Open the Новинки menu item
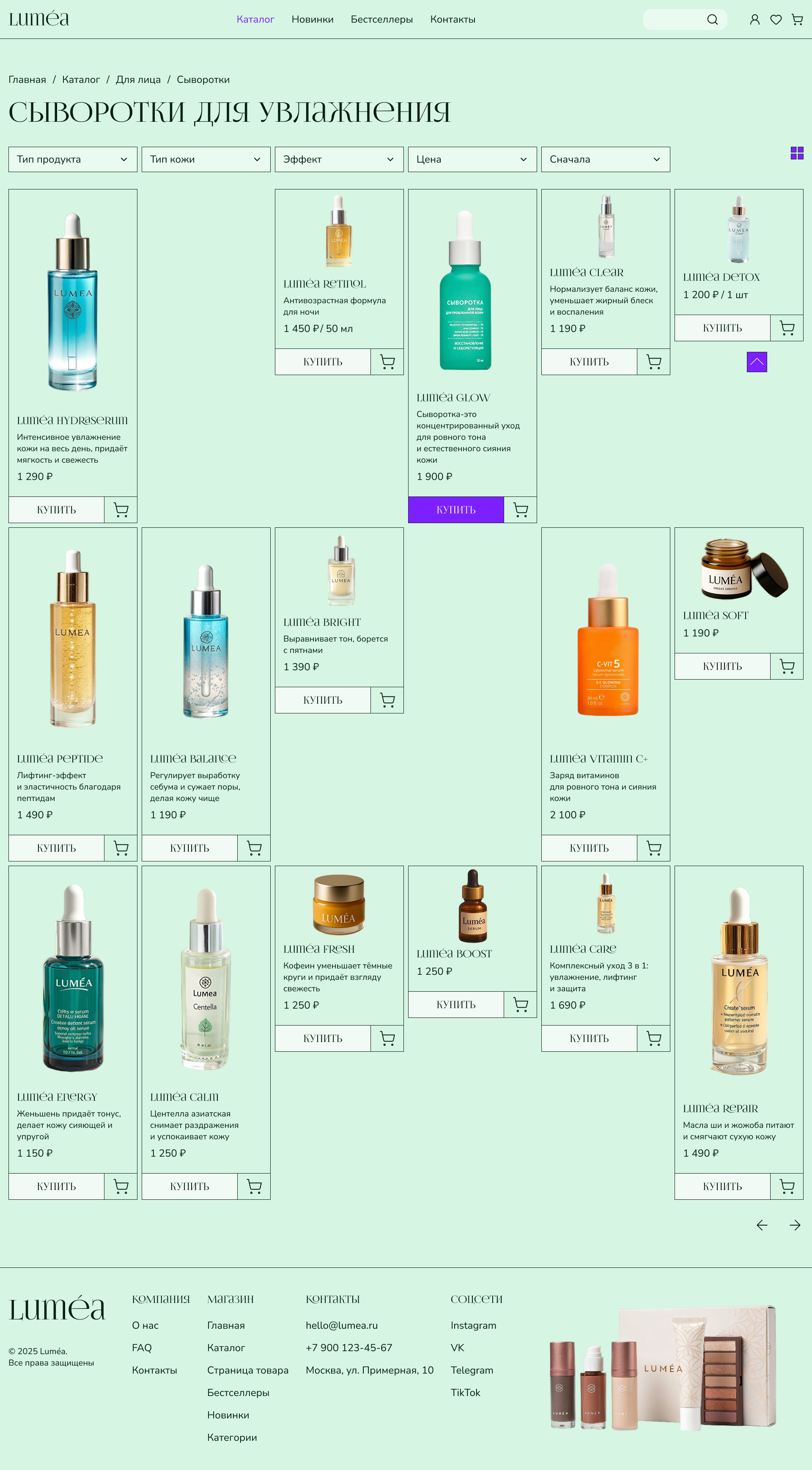The image size is (812, 1470). 312,19
